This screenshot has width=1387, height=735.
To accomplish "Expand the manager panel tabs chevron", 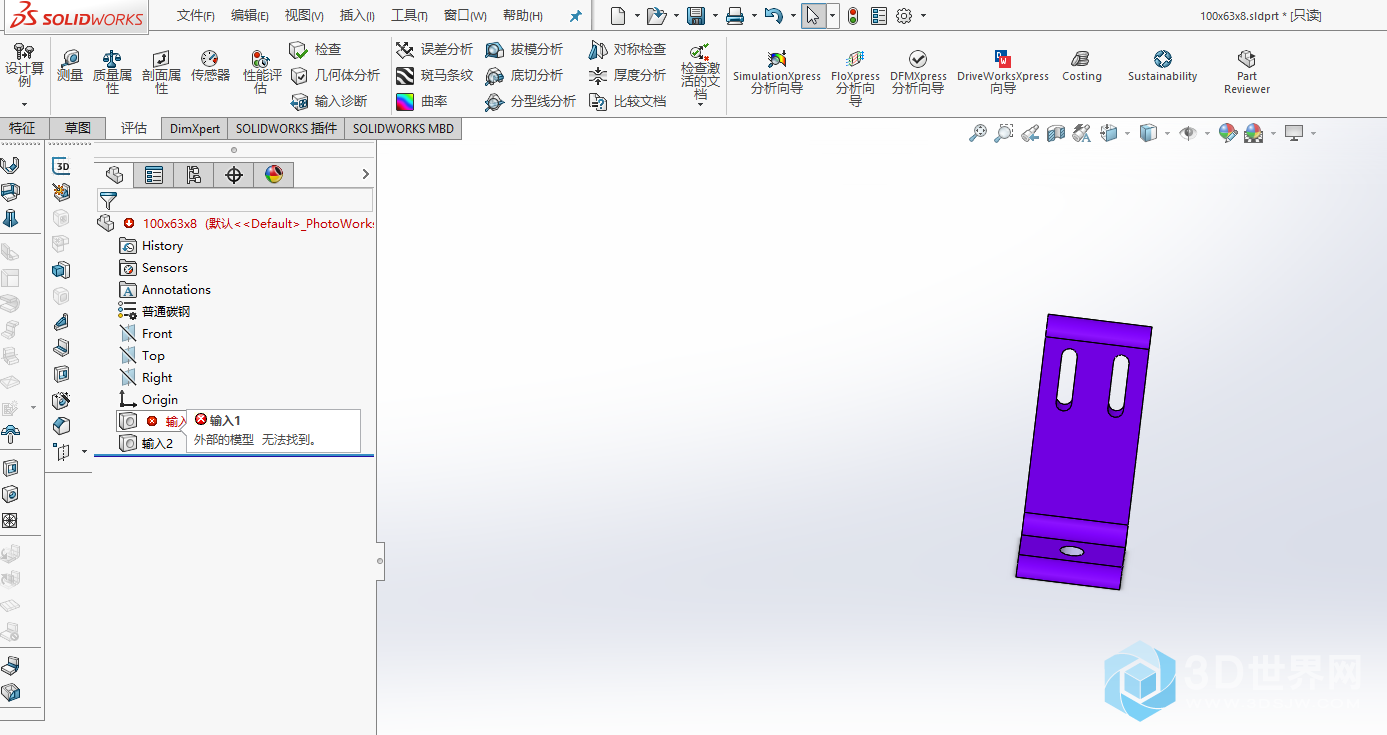I will [x=365, y=175].
